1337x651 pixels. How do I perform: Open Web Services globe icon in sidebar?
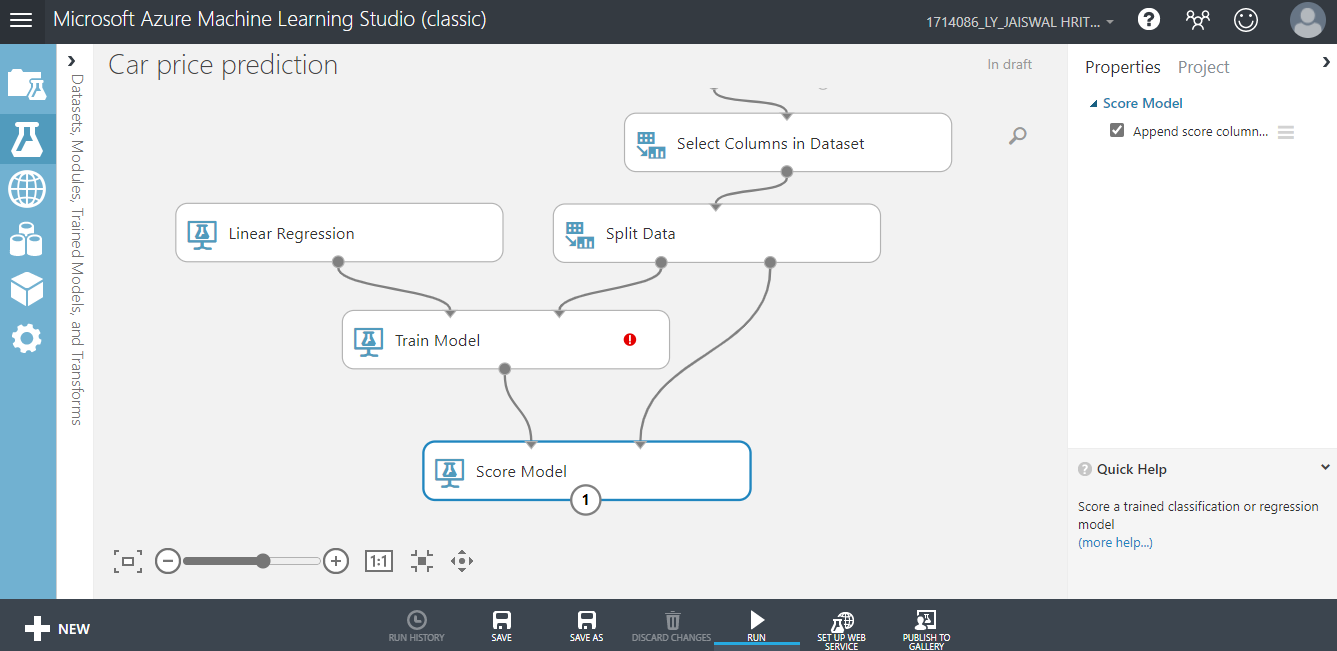[x=27, y=188]
